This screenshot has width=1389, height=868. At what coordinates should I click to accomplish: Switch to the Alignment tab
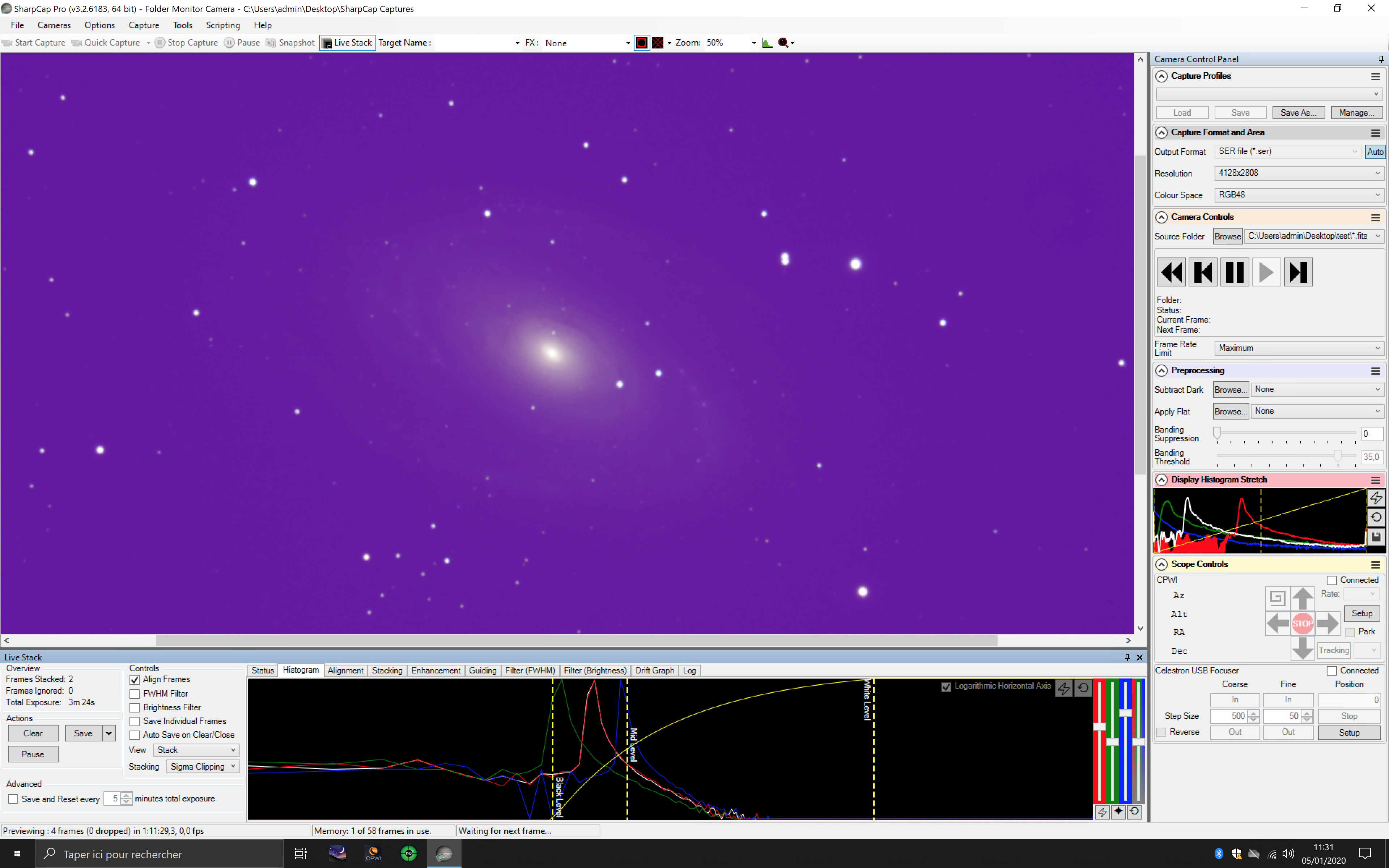coord(345,671)
